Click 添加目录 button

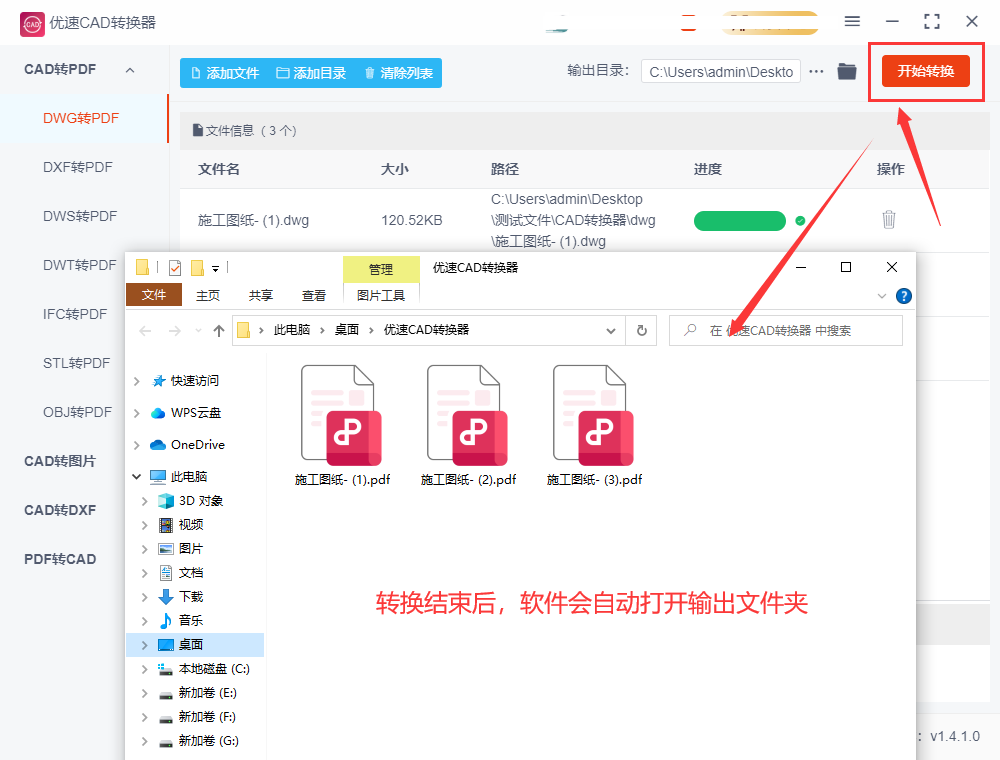pos(311,73)
